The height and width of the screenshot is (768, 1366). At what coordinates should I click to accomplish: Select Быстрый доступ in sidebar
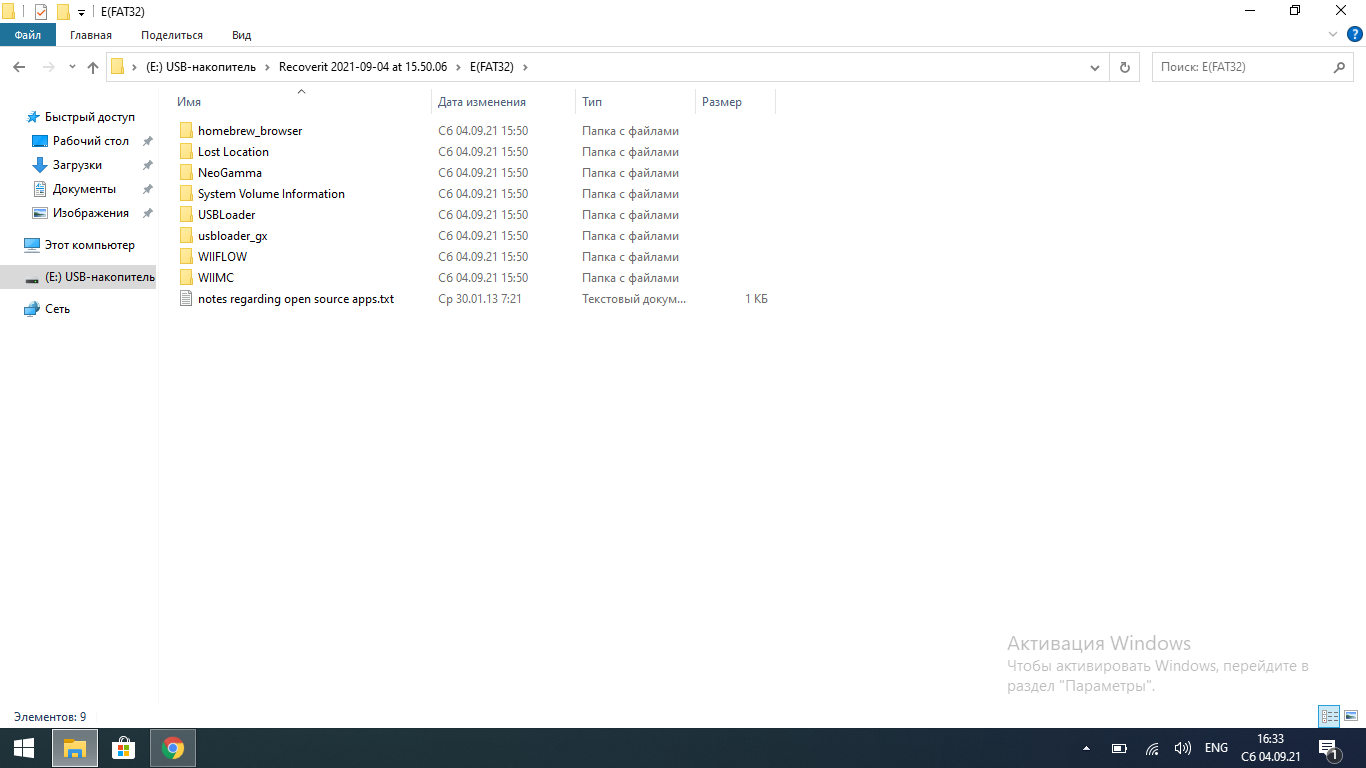click(x=90, y=117)
